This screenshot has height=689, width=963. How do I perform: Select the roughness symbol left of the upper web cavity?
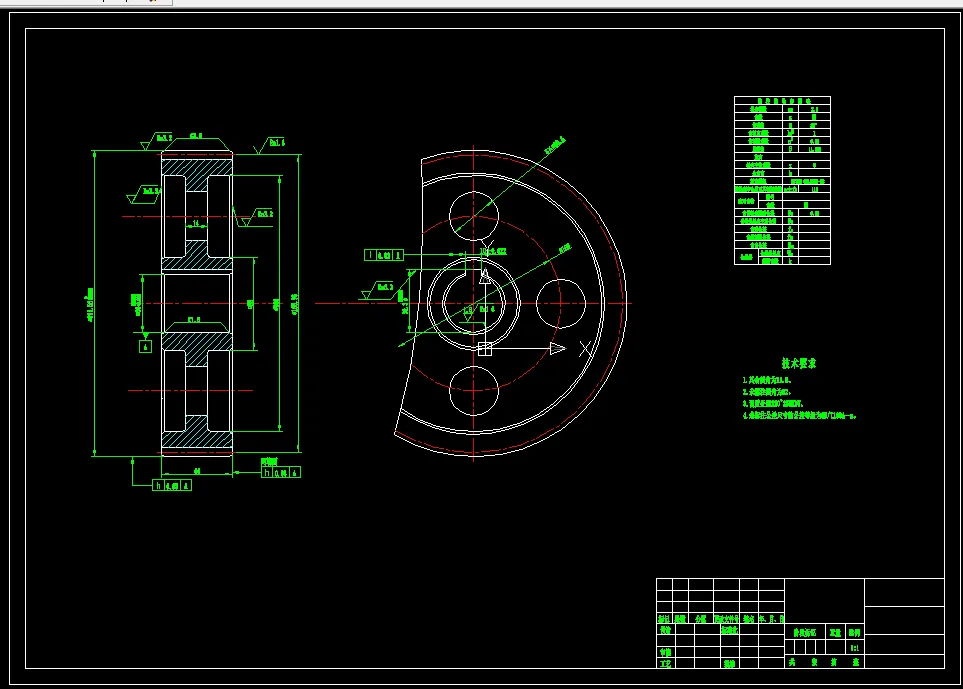click(144, 195)
